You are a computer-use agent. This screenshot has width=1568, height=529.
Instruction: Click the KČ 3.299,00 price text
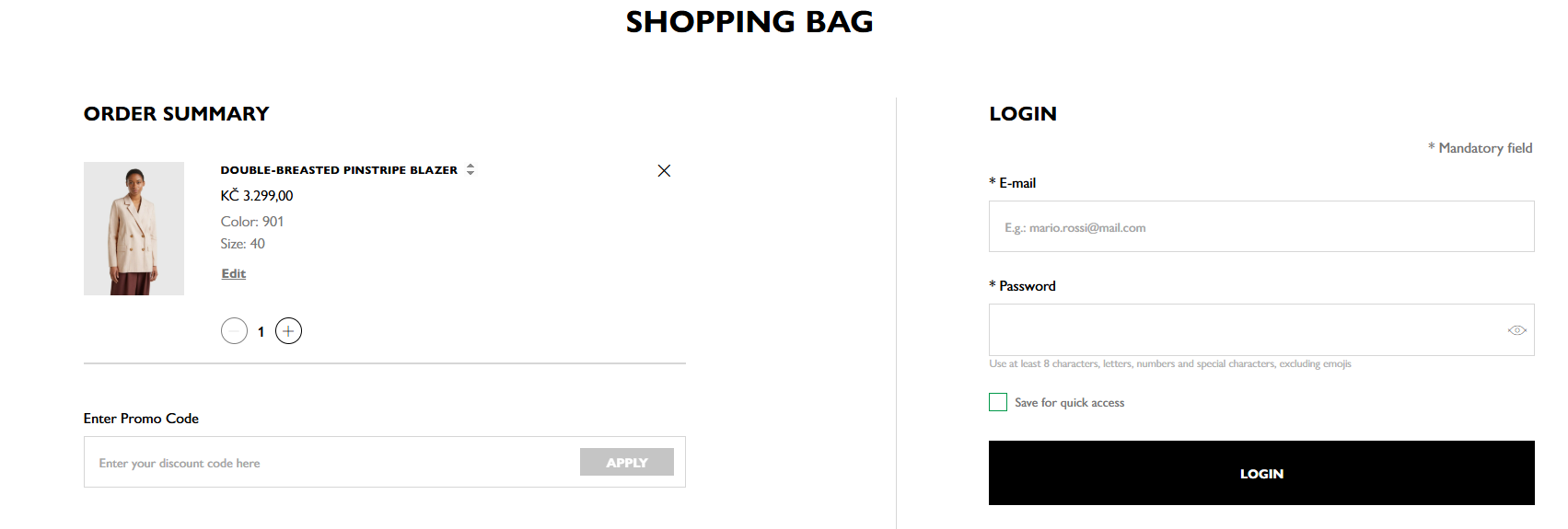coord(257,195)
